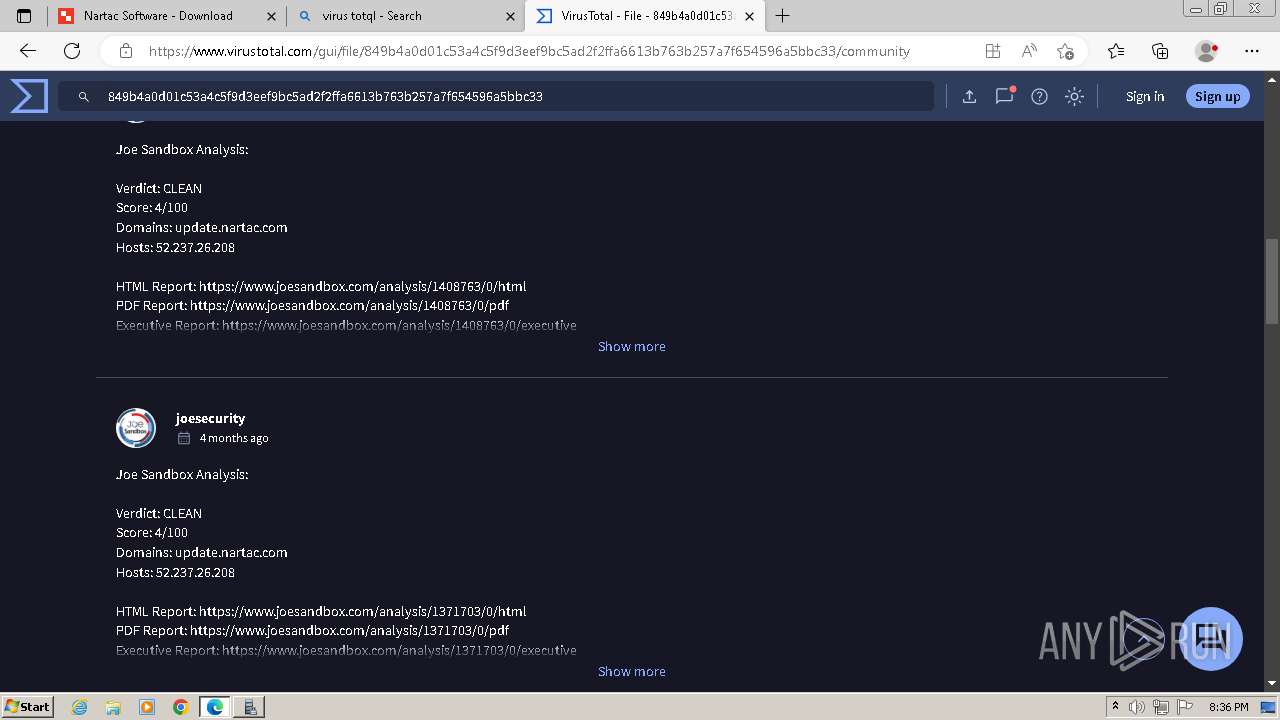
Task: Open Executive report link for analysis 1408763
Action: click(x=399, y=325)
